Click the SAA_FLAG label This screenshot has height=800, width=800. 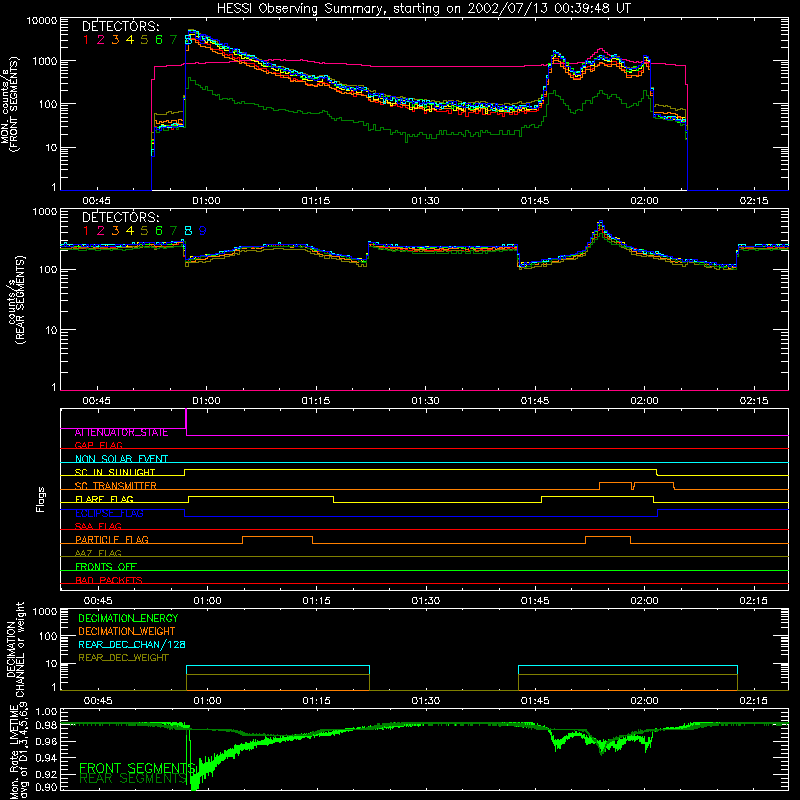coord(98,526)
